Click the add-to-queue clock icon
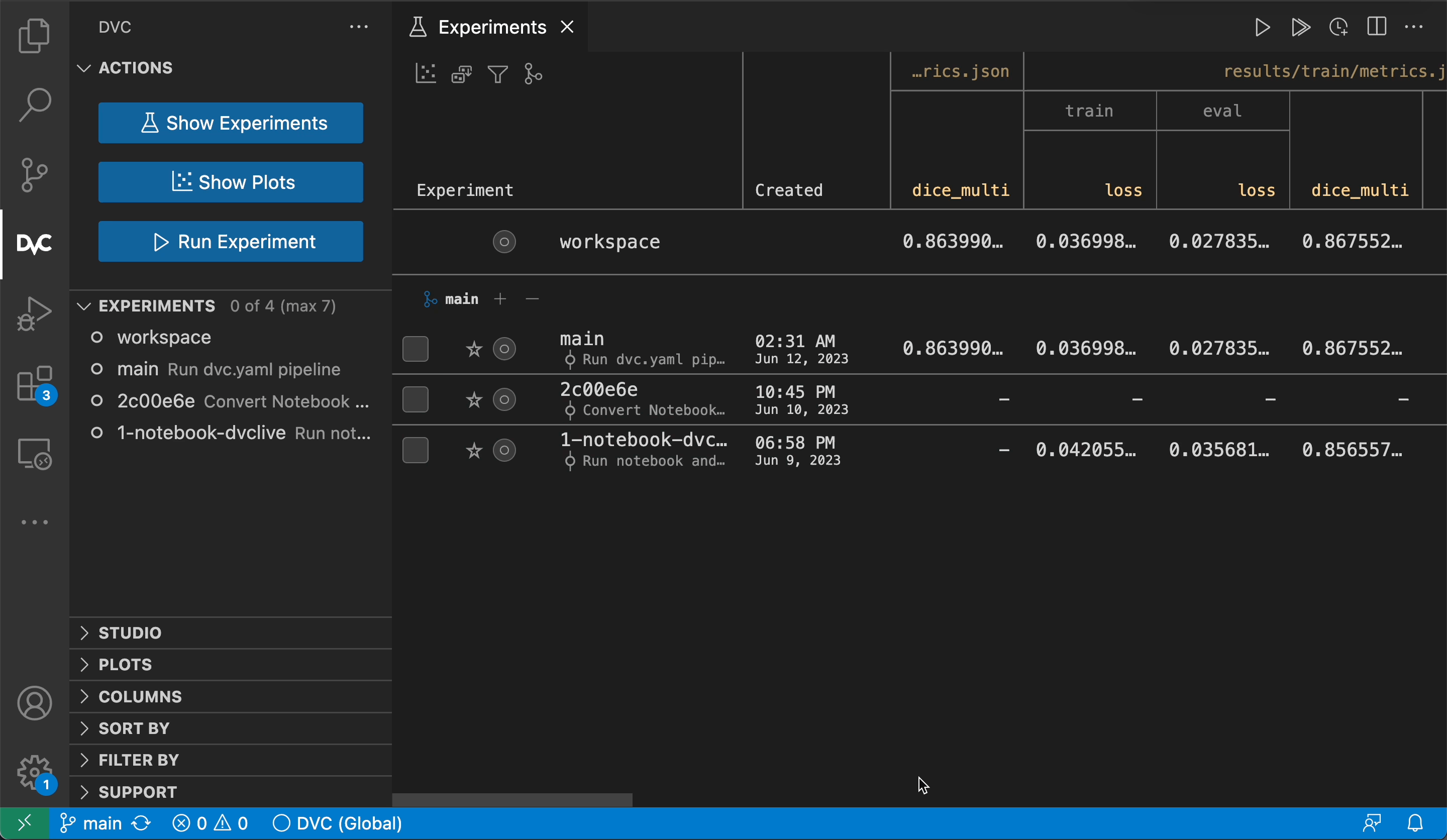Image resolution: width=1447 pixels, height=840 pixels. pos(1338,27)
